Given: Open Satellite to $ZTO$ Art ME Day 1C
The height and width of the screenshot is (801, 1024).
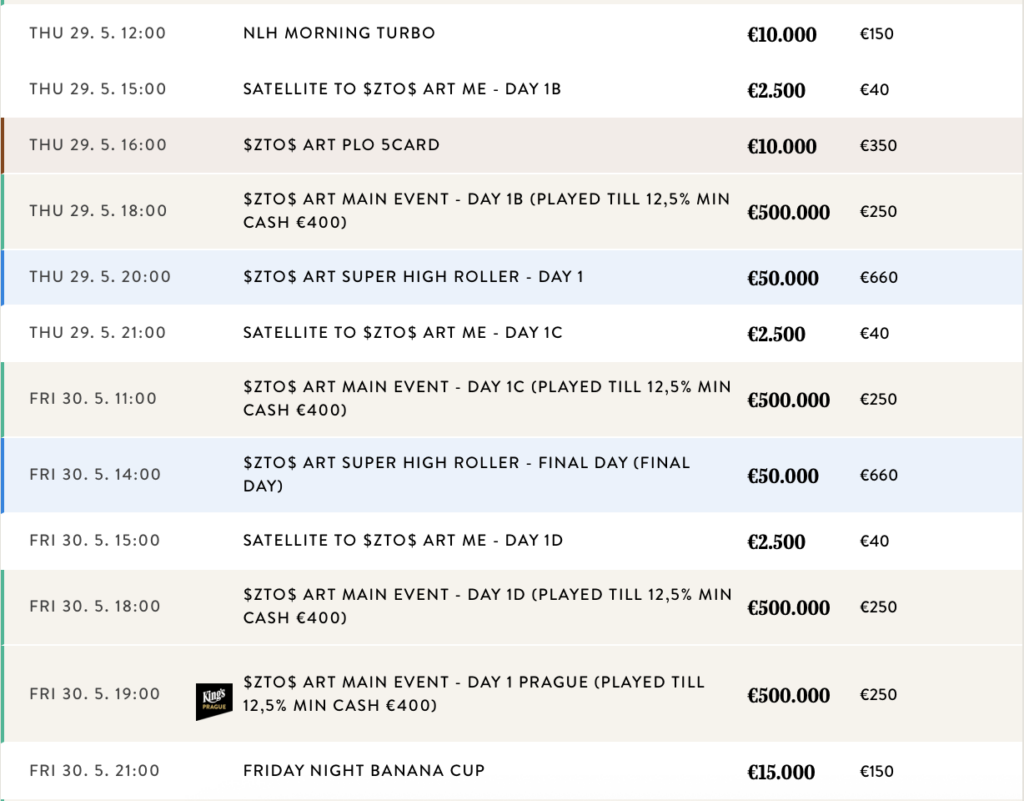Looking at the screenshot, I should 402,333.
